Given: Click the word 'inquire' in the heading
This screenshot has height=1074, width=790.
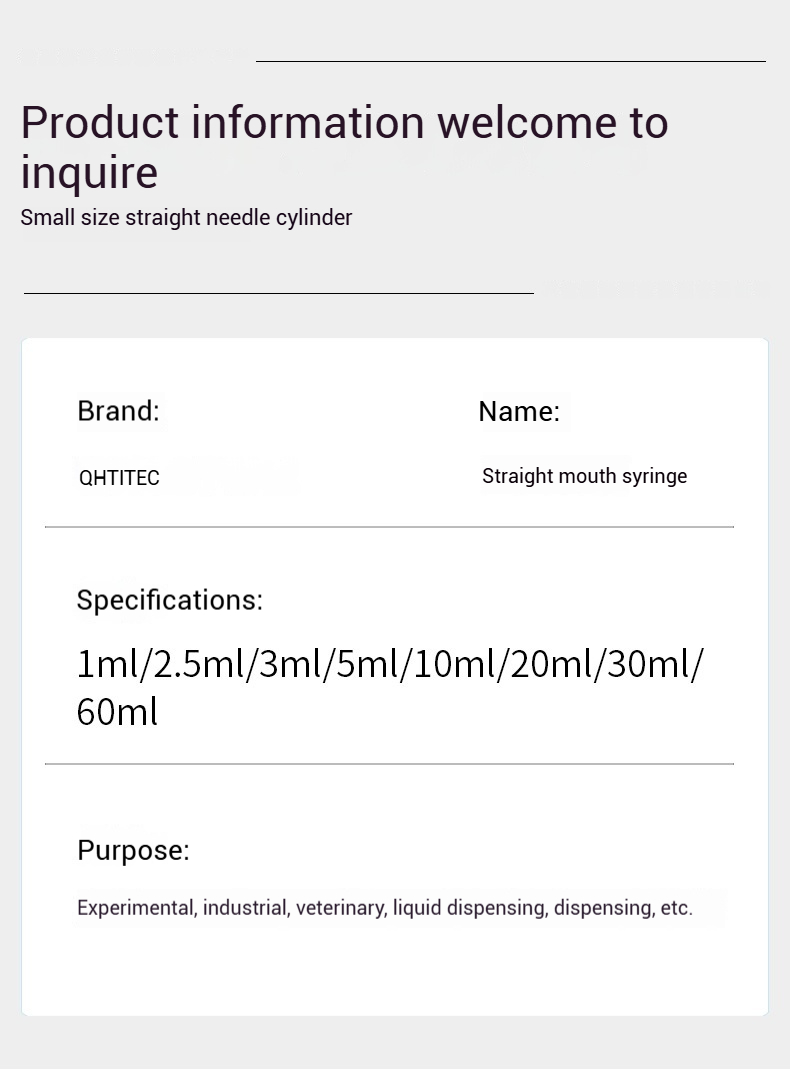Looking at the screenshot, I should tap(89, 172).
